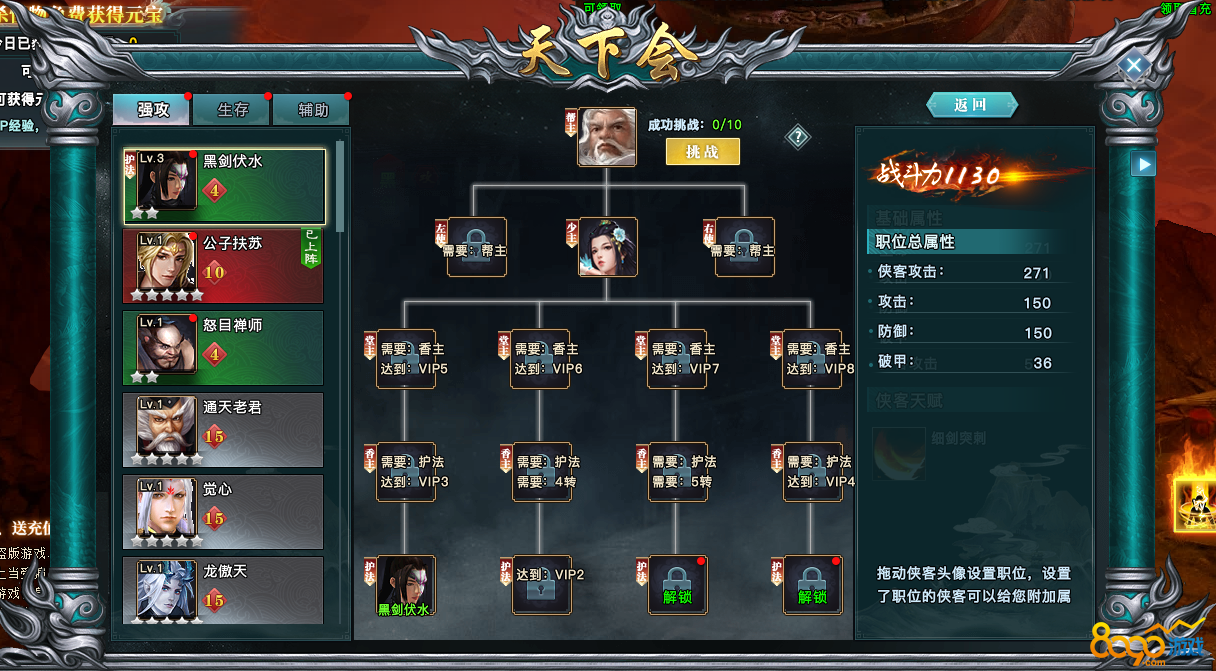The image size is (1216, 671).
Task: Unlock the third 护法 slot via 解锁
Action: [677, 585]
